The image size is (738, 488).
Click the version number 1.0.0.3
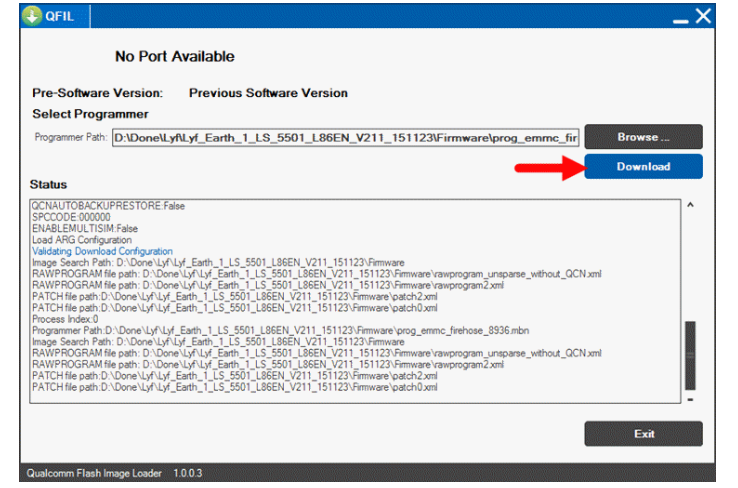(x=188, y=473)
